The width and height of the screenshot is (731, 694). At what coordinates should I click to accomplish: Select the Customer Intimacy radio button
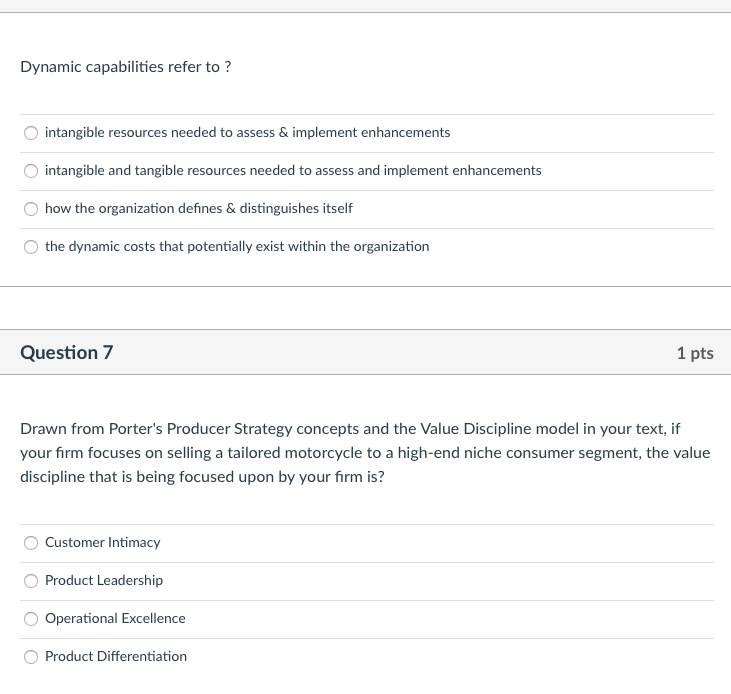32,543
